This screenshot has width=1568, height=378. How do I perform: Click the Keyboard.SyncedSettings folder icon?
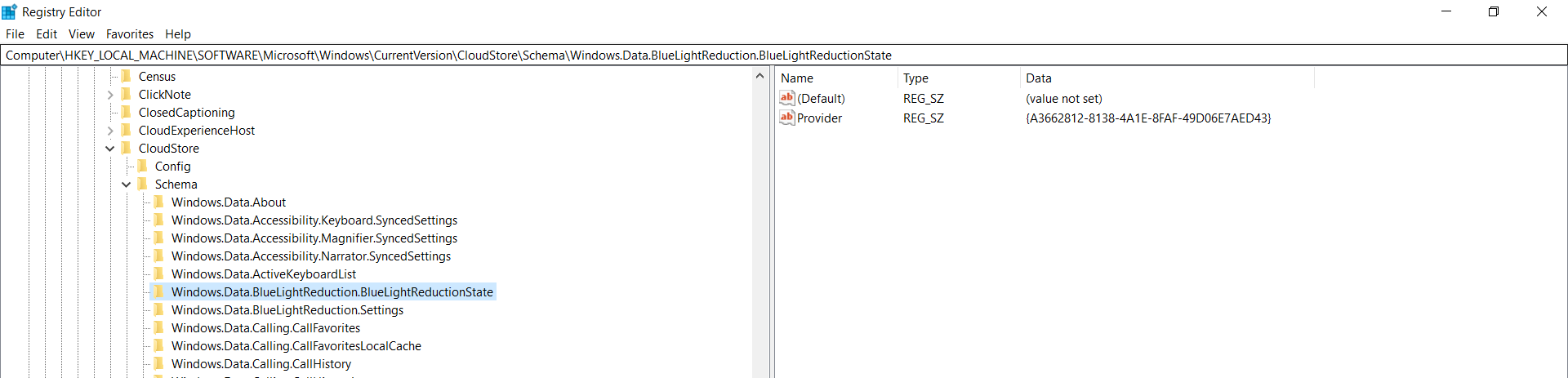point(159,220)
